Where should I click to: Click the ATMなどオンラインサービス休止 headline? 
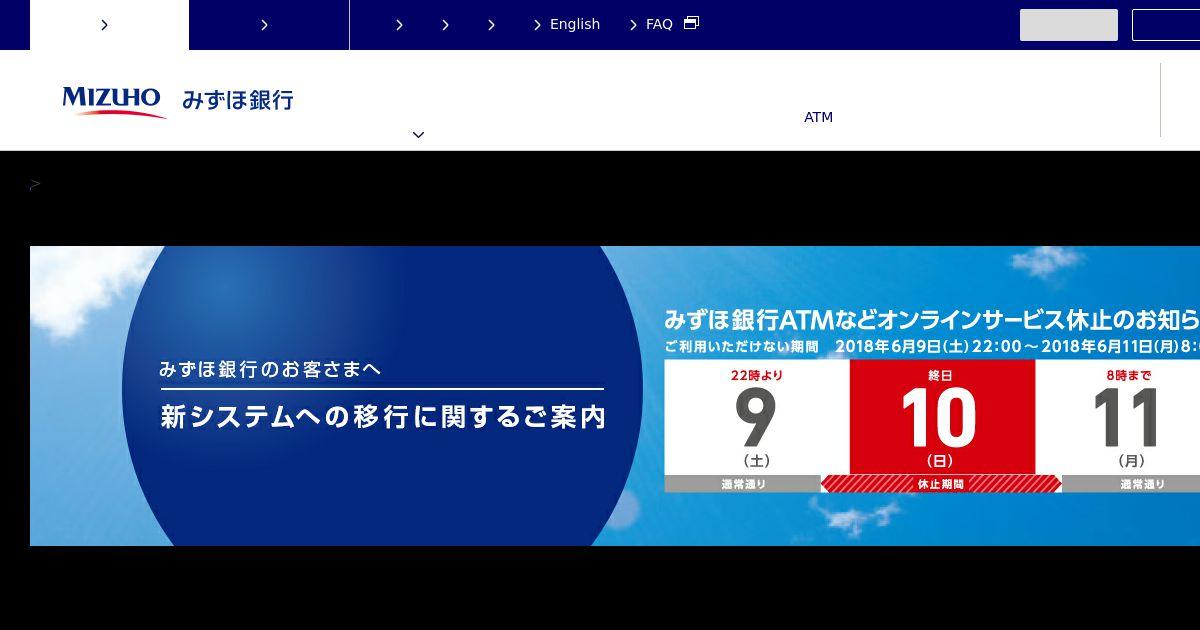932,320
